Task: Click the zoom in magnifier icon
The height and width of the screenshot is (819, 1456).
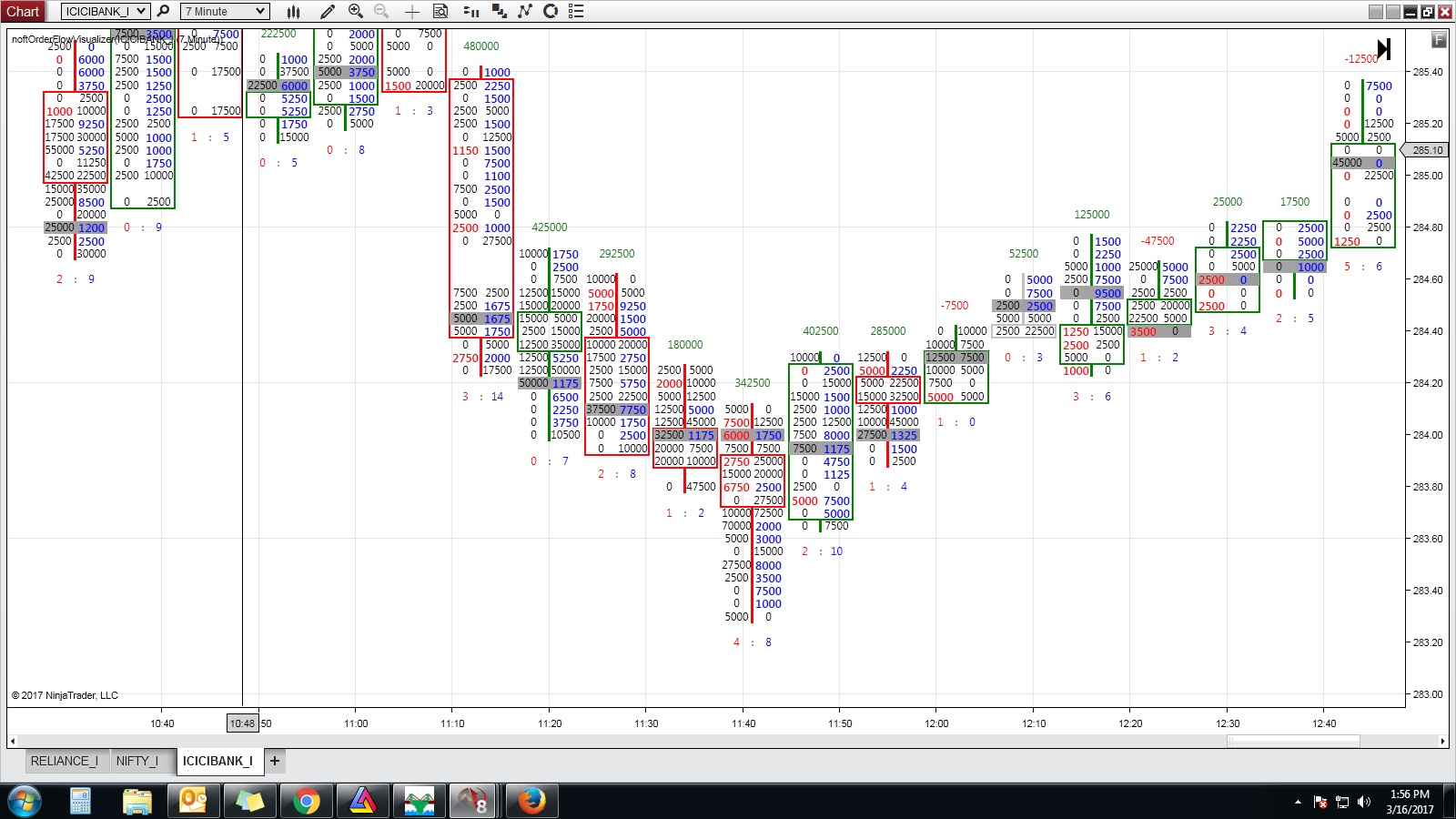Action: (356, 11)
